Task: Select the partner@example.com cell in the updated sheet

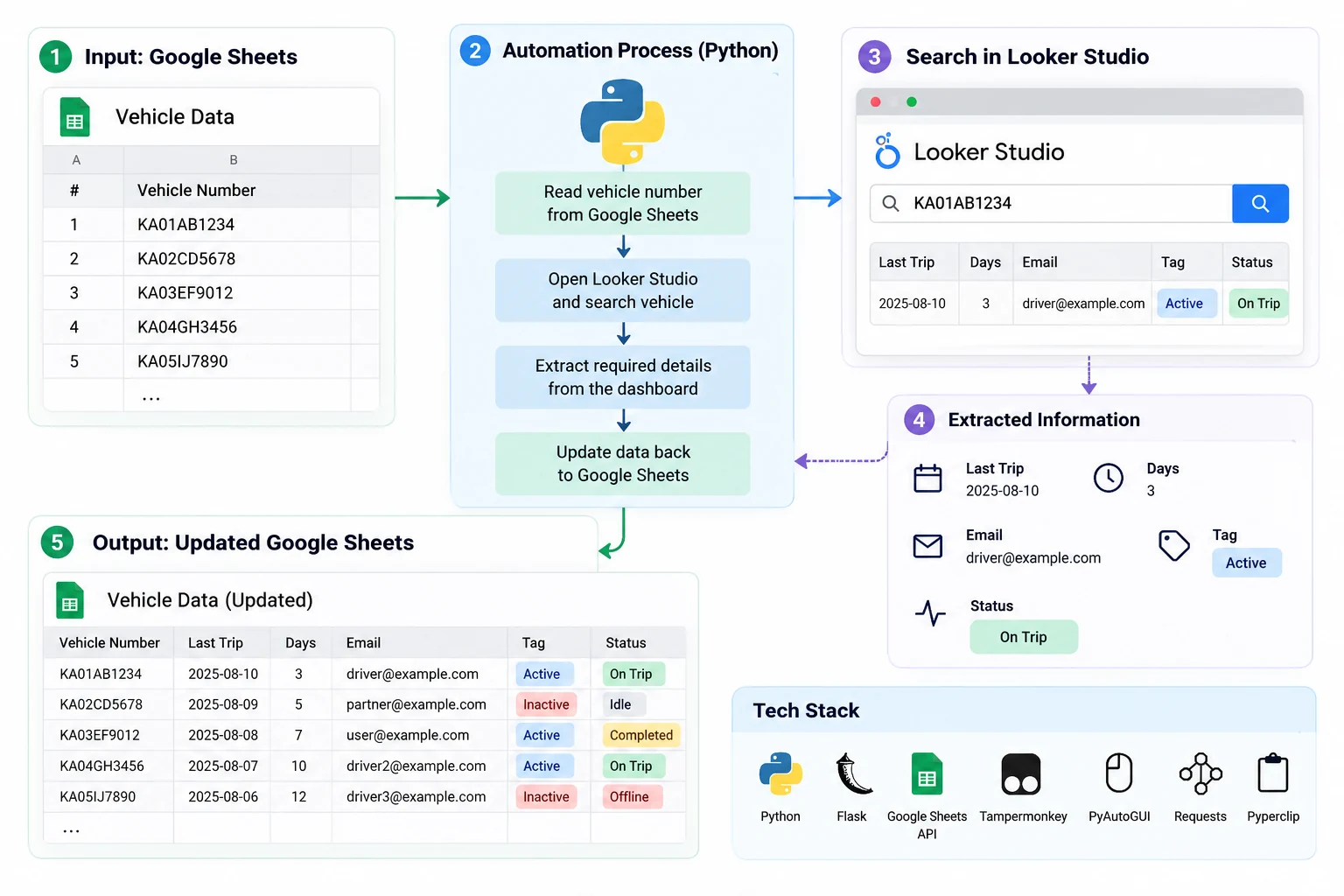Action: (416, 704)
